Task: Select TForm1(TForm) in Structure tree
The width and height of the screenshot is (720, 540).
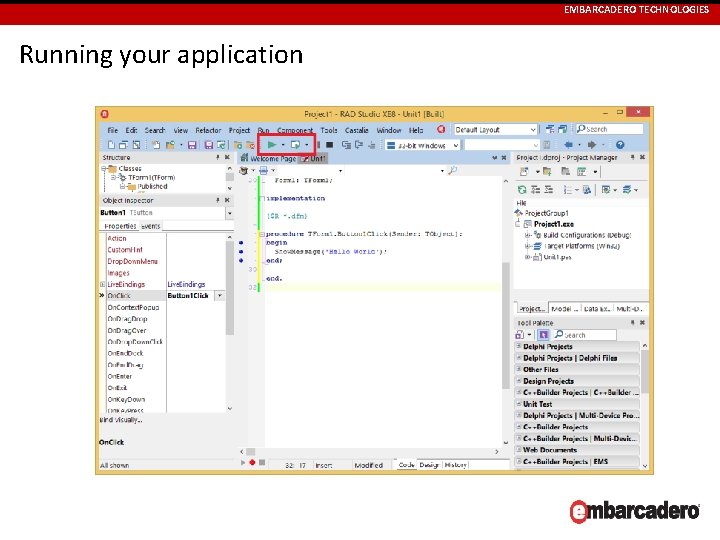Action: [x=152, y=177]
